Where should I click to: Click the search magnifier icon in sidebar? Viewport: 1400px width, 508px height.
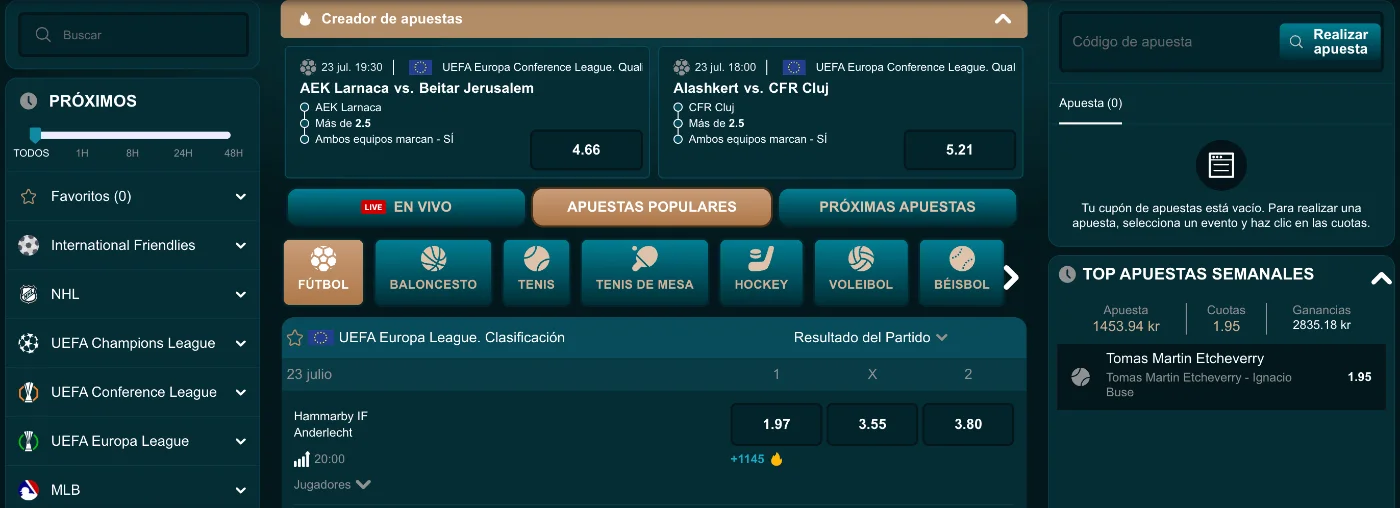coord(43,35)
